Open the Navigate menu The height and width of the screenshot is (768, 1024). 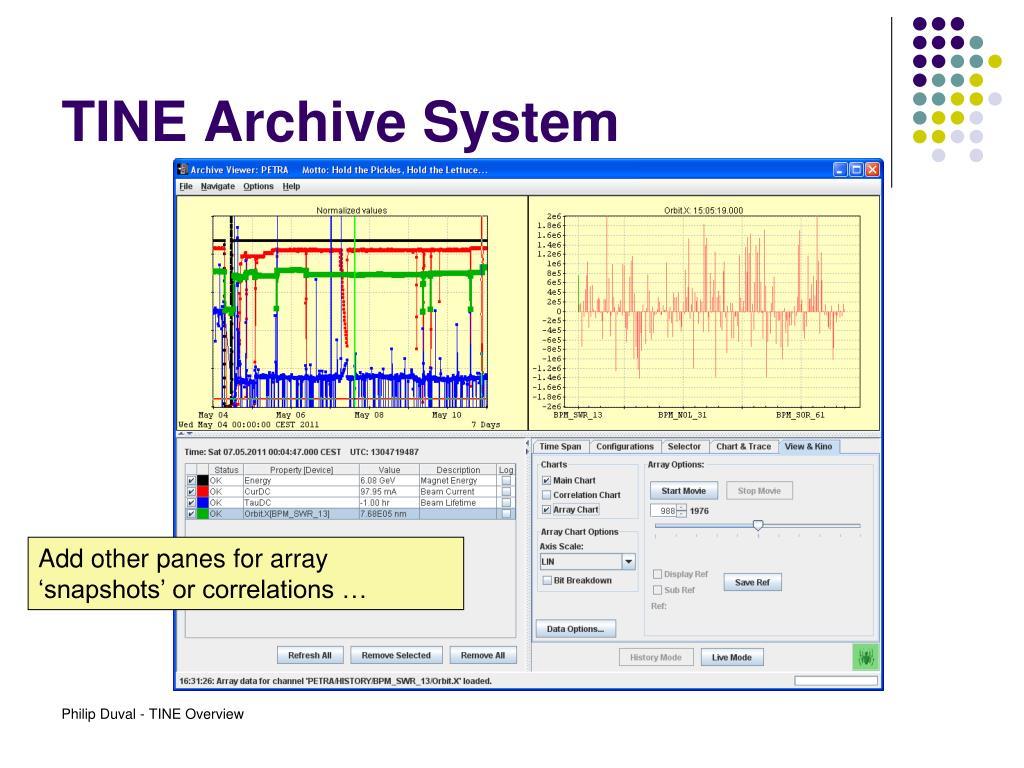217,186
